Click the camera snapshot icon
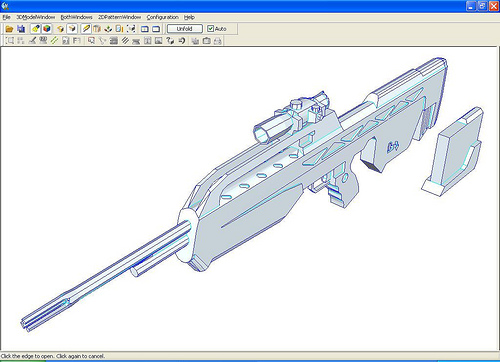 pyautogui.click(x=207, y=41)
